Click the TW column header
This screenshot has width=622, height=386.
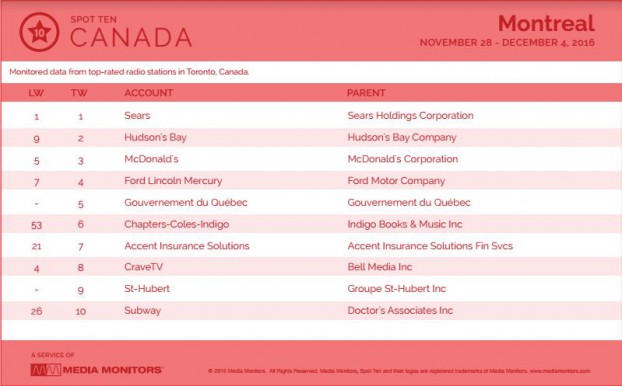pyautogui.click(x=79, y=93)
